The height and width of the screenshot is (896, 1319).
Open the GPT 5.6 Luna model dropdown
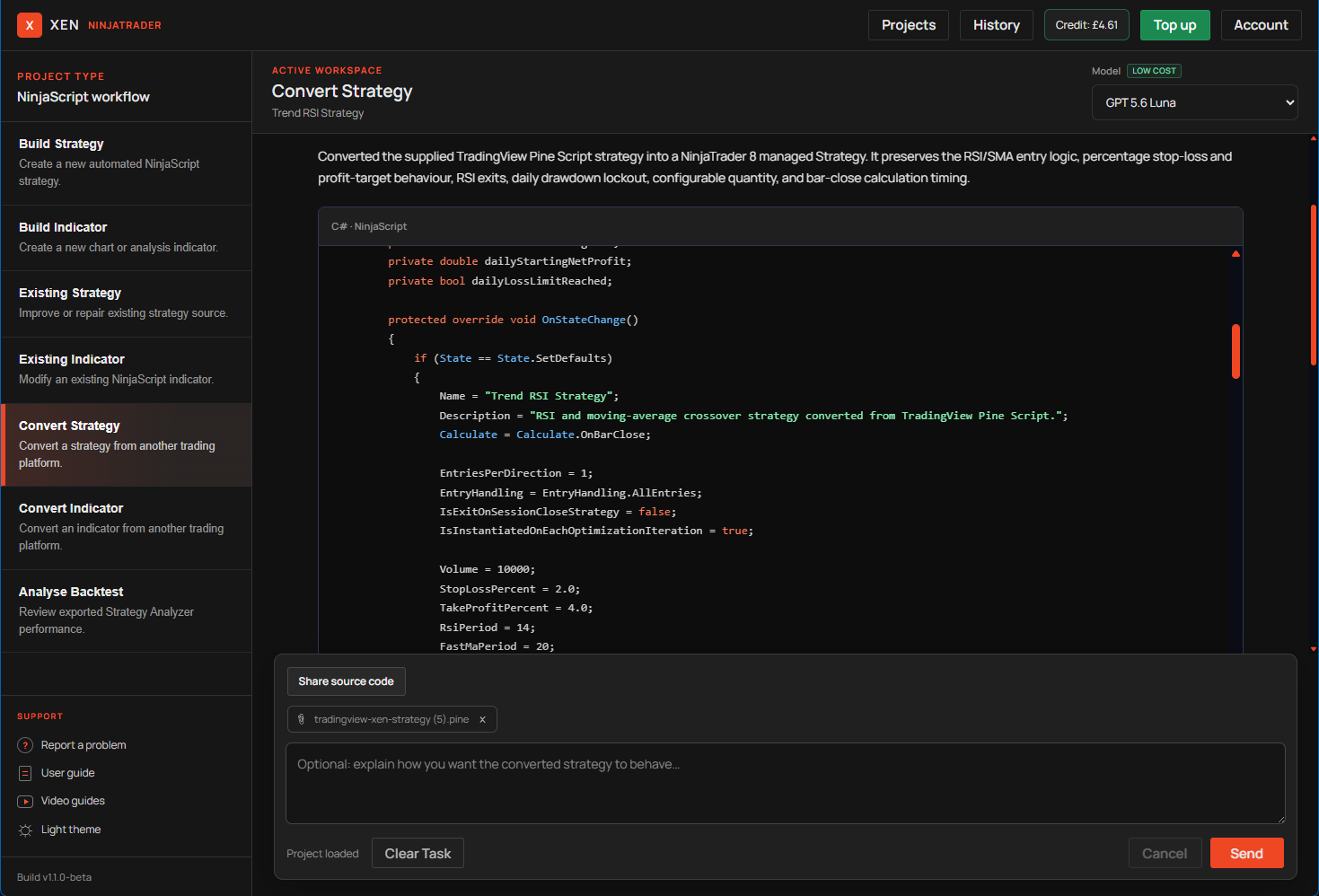[1195, 102]
